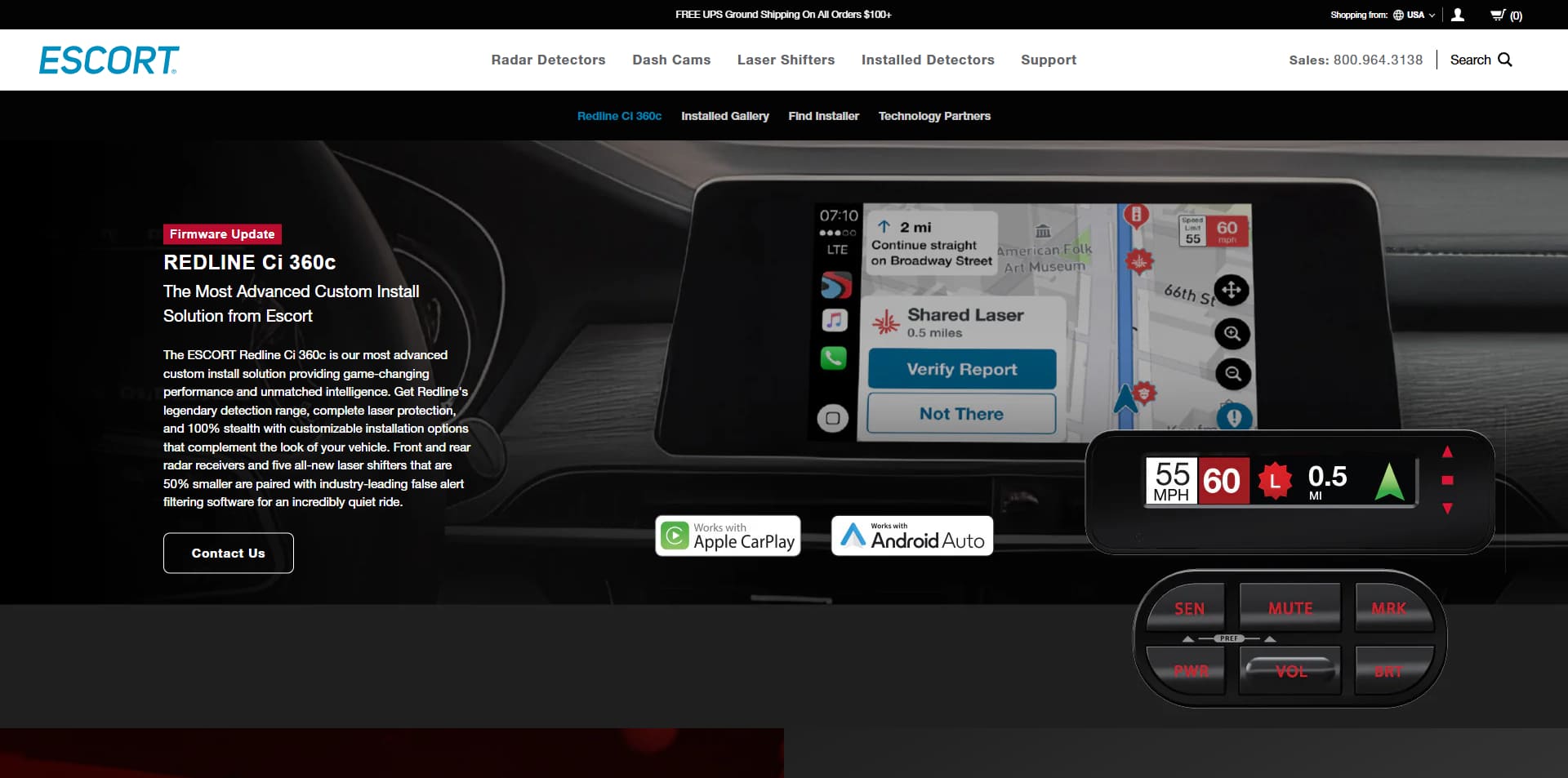The height and width of the screenshot is (778, 1568).
Task: Click the red L laser indicator on display
Action: point(1275,481)
